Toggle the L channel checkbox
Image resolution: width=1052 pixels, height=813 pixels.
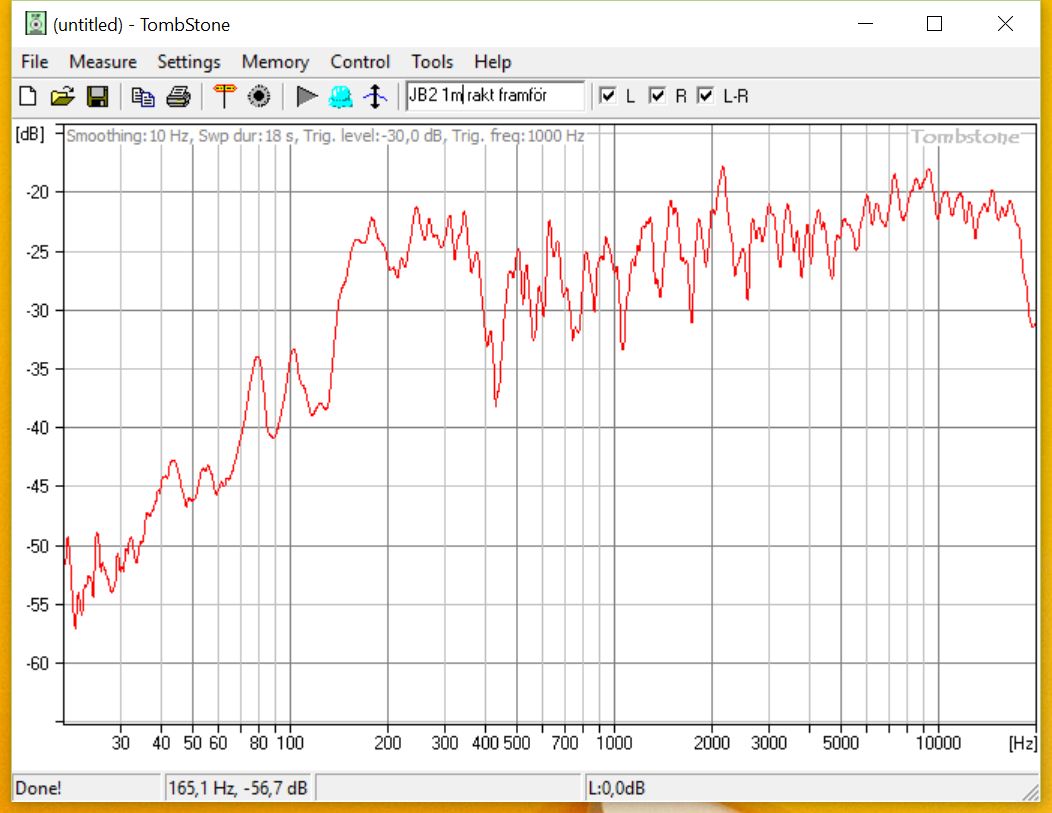point(608,95)
